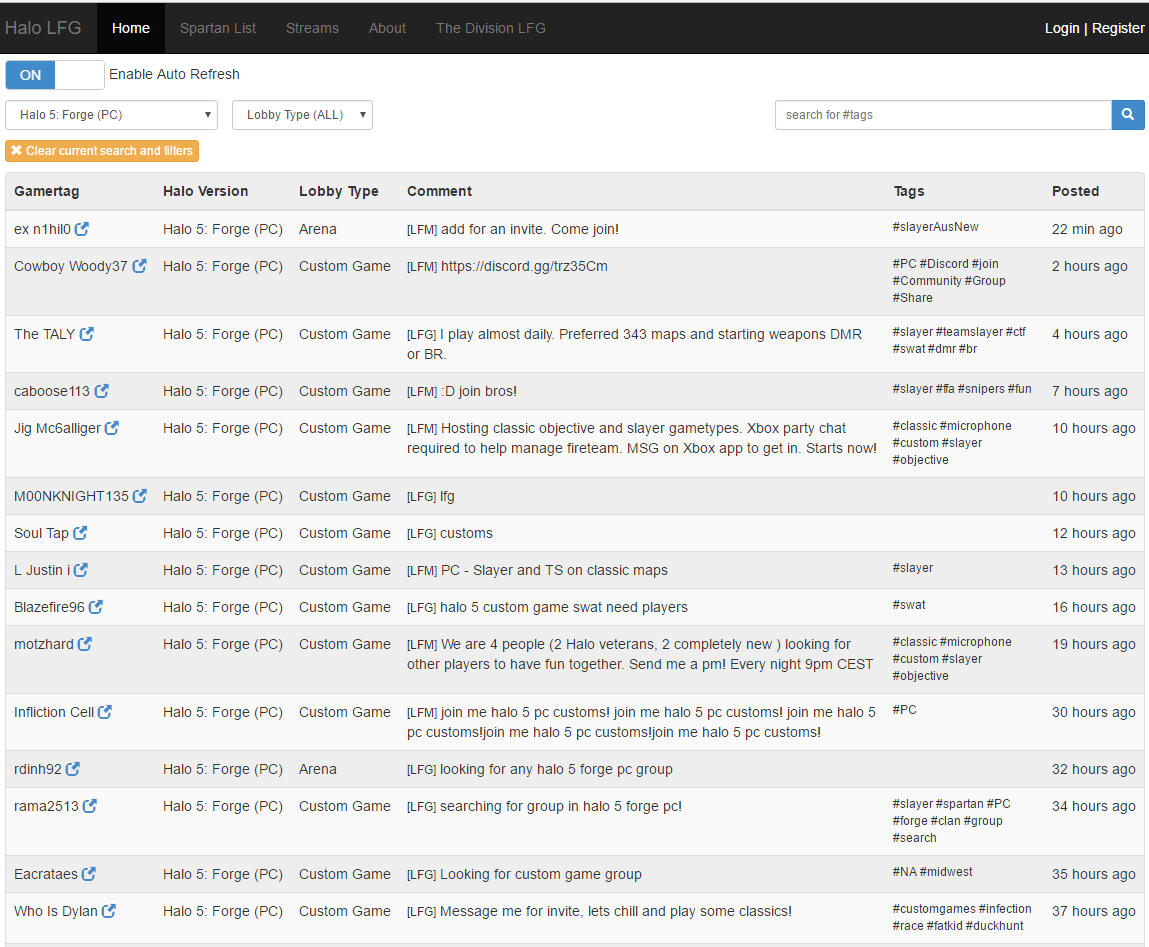Image resolution: width=1149 pixels, height=947 pixels.
Task: Open the Streams tab
Action: pyautogui.click(x=312, y=28)
